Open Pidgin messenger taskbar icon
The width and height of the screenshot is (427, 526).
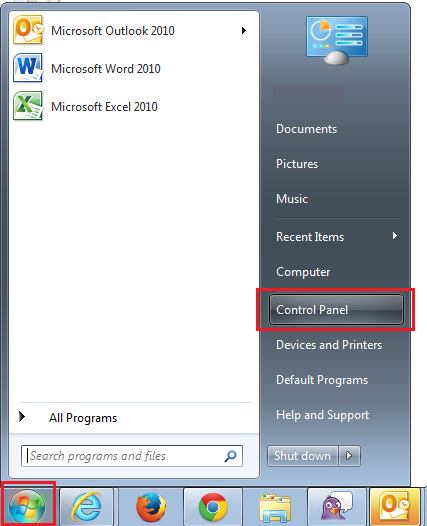click(336, 507)
